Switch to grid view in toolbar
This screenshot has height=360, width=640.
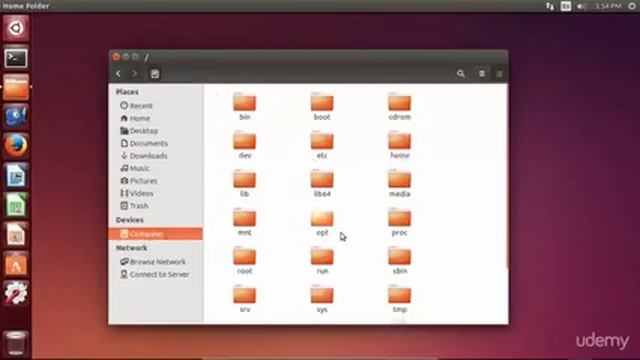point(499,74)
